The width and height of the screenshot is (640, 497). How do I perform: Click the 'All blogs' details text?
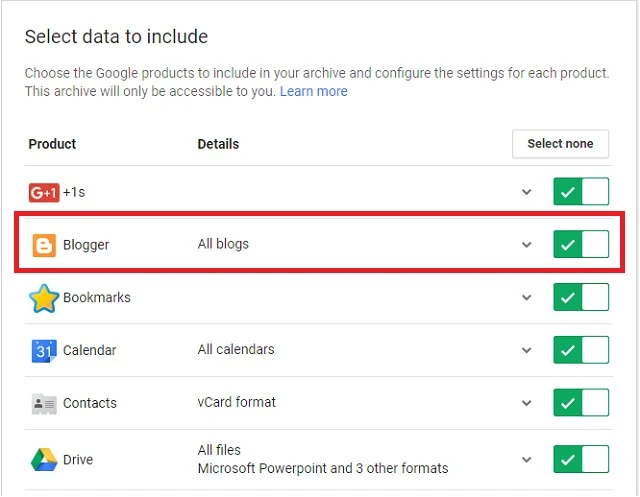click(x=223, y=244)
